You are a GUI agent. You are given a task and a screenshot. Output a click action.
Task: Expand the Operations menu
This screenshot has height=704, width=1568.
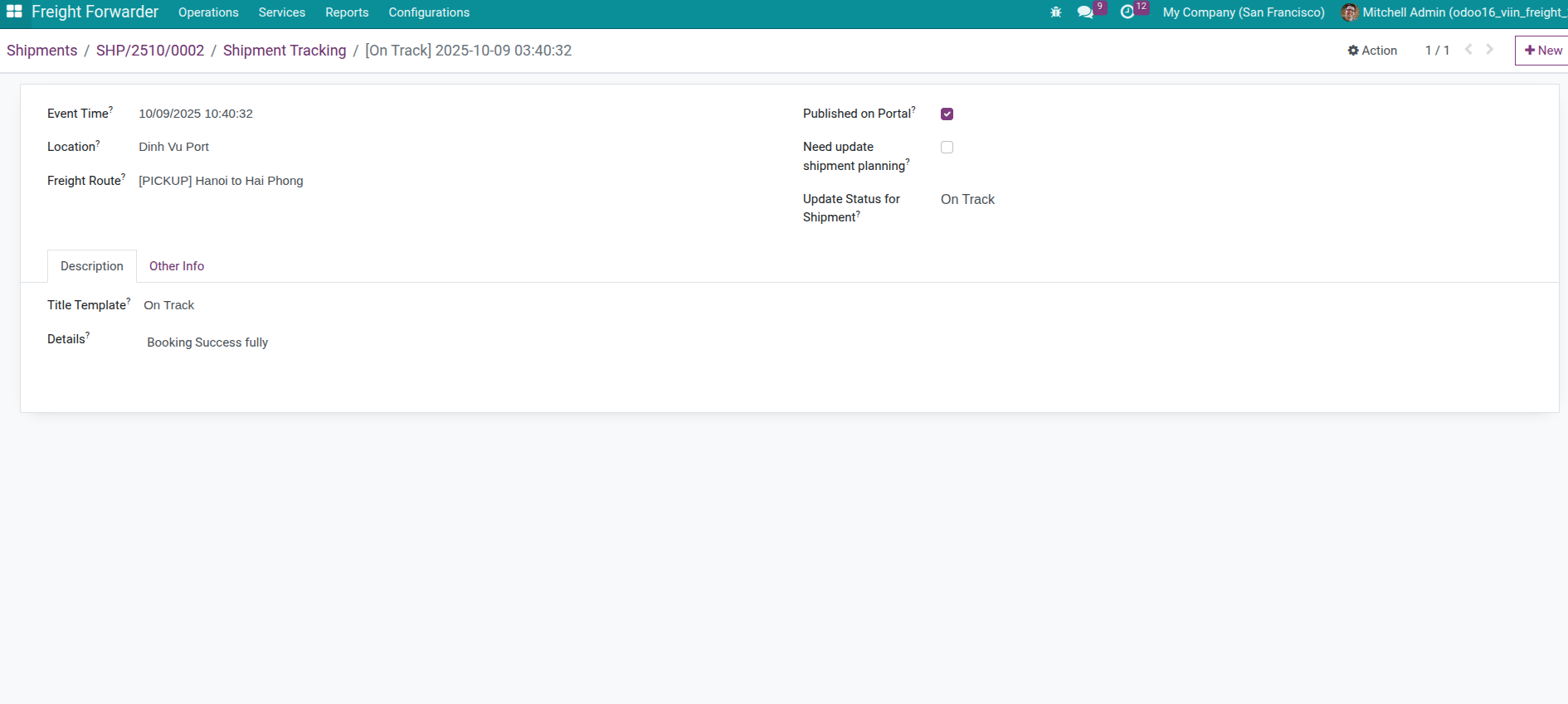pyautogui.click(x=208, y=12)
